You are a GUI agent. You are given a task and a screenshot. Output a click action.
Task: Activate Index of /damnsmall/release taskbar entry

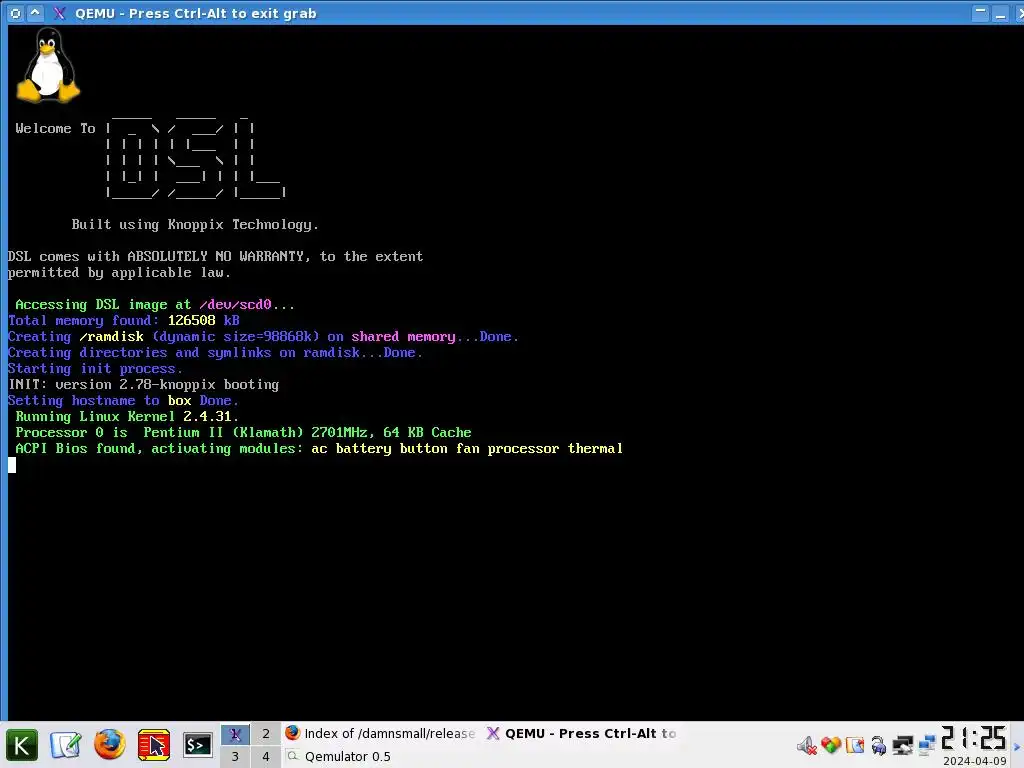[x=381, y=733]
